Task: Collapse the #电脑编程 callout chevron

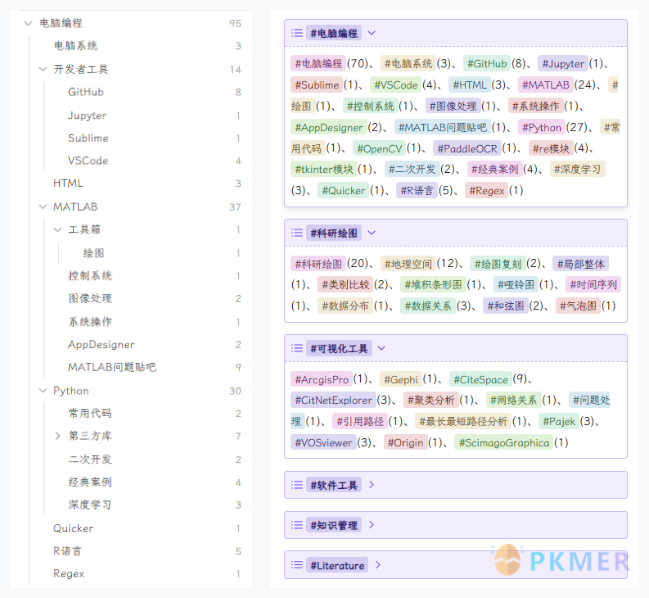Action: point(372,33)
